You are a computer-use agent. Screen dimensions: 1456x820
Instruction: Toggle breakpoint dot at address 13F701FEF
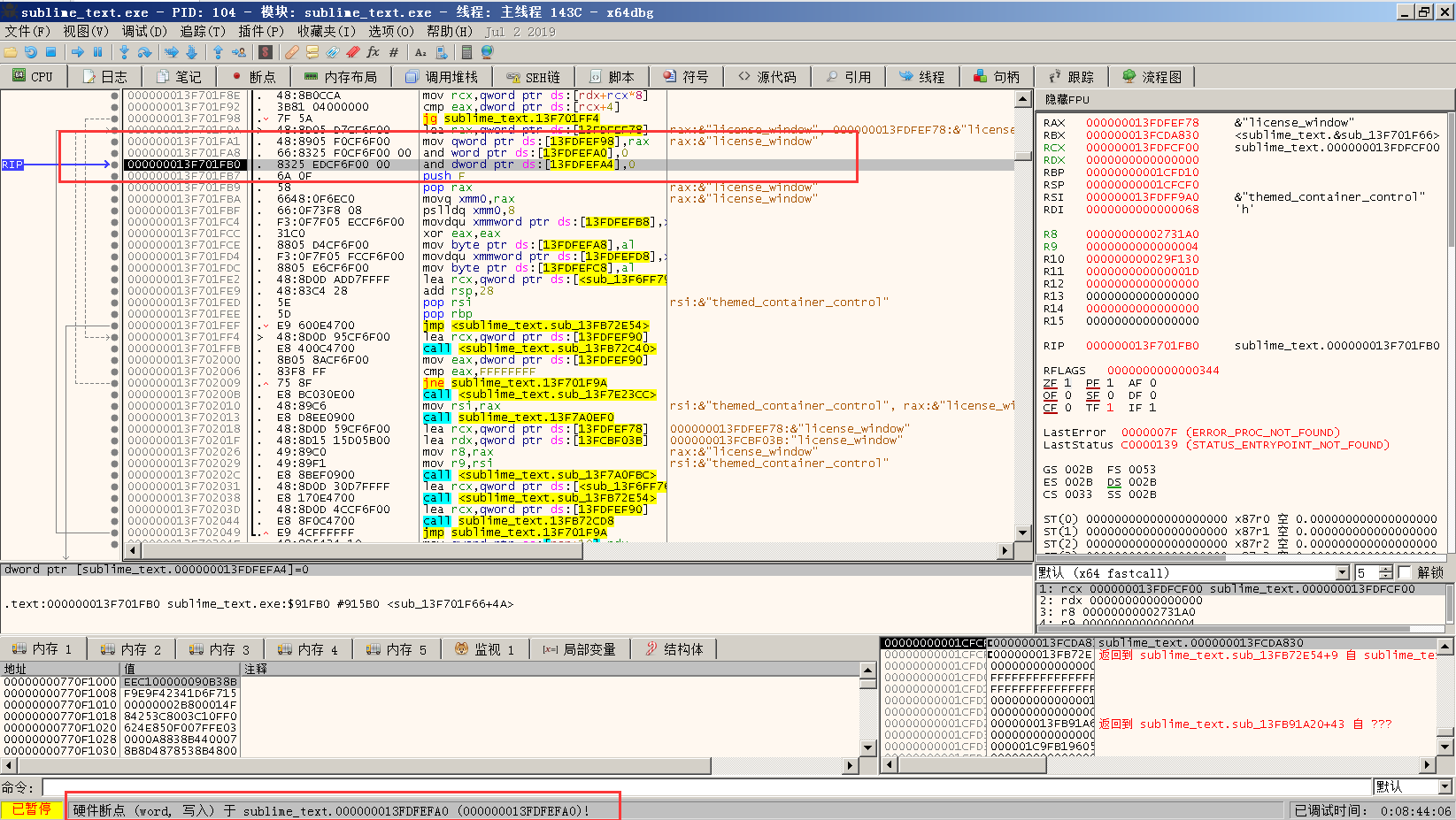click(115, 326)
